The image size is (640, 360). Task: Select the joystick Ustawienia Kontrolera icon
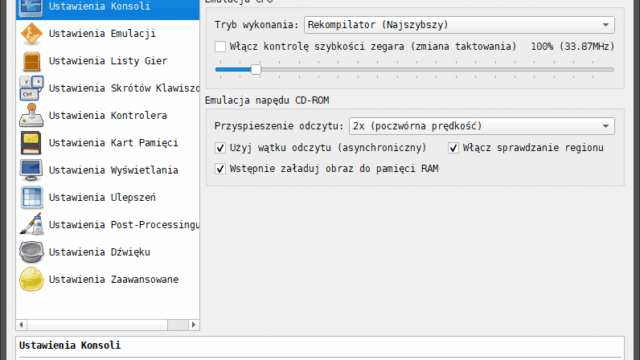click(x=31, y=116)
